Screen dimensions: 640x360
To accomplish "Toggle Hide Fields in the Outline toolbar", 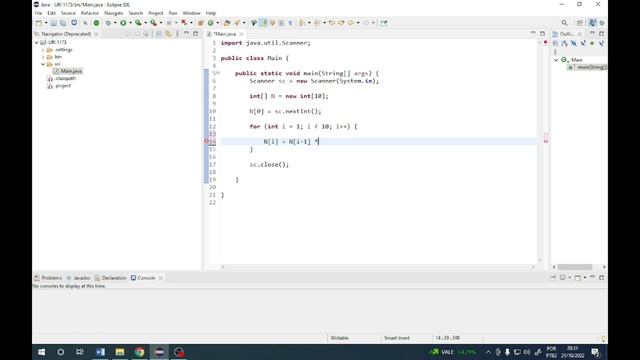I will tap(574, 43).
